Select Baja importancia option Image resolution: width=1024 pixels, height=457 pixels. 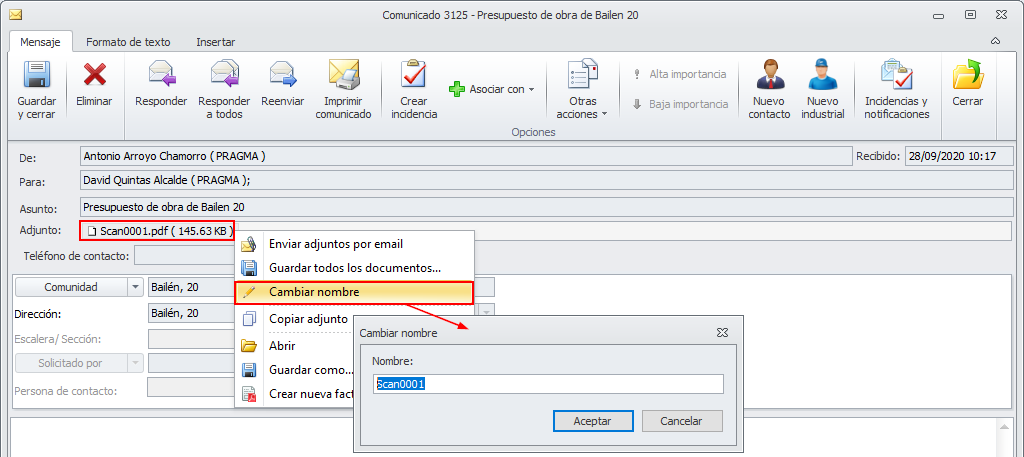[680, 104]
